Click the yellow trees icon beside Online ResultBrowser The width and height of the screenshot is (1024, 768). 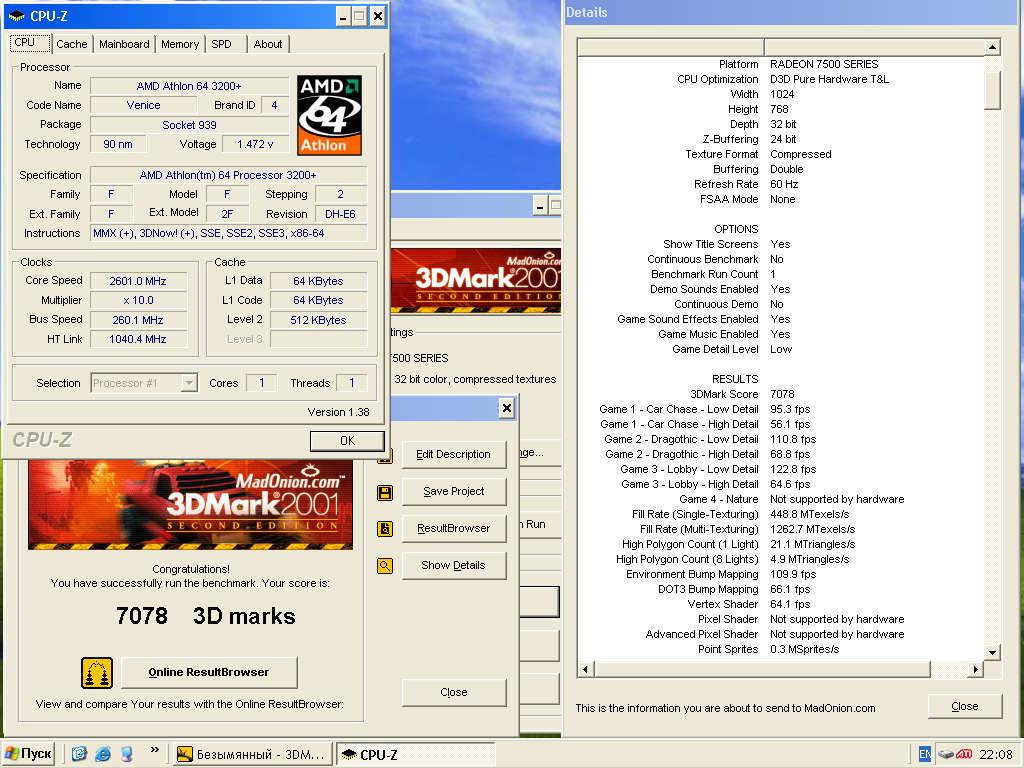tap(97, 673)
